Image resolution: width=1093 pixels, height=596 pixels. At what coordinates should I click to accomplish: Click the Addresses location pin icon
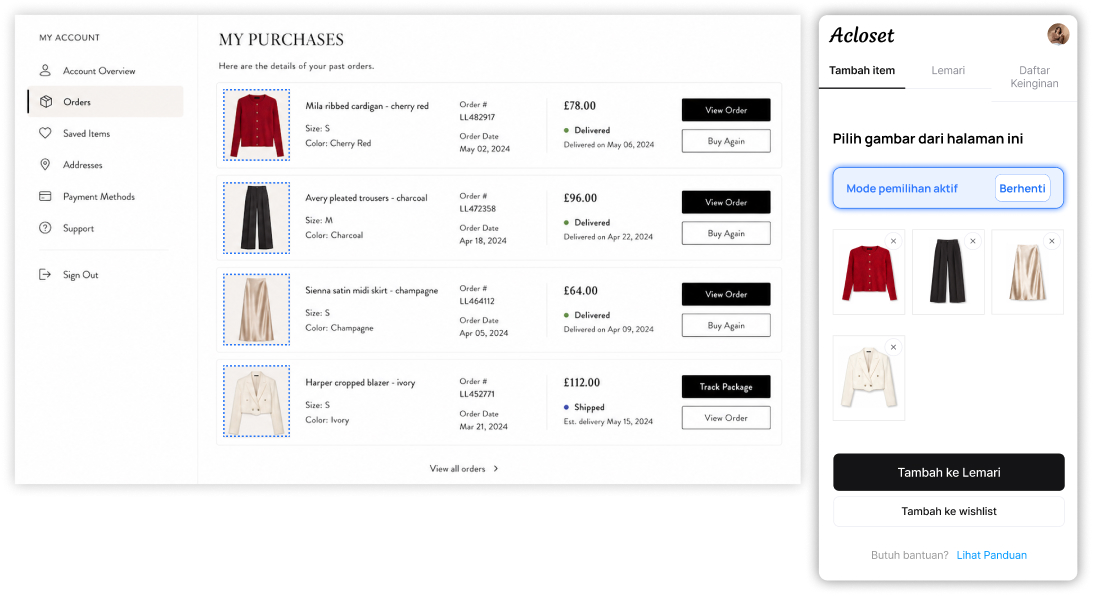pos(45,165)
